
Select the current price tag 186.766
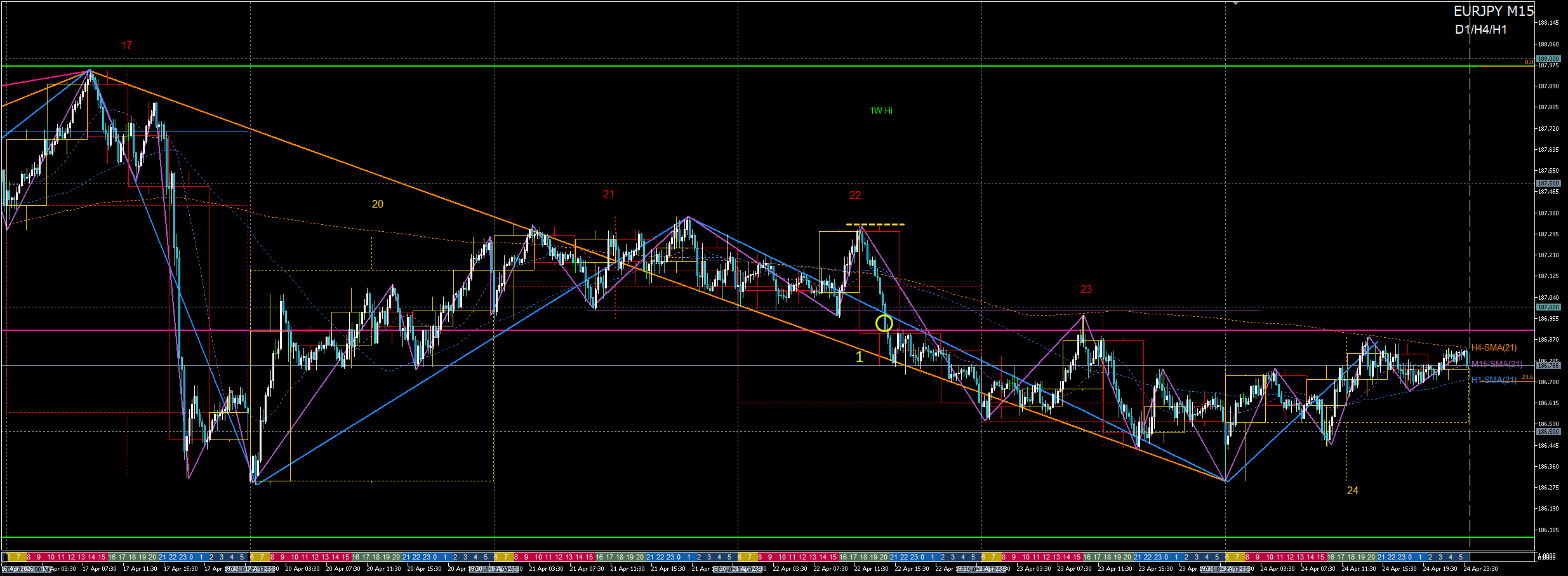[1548, 366]
